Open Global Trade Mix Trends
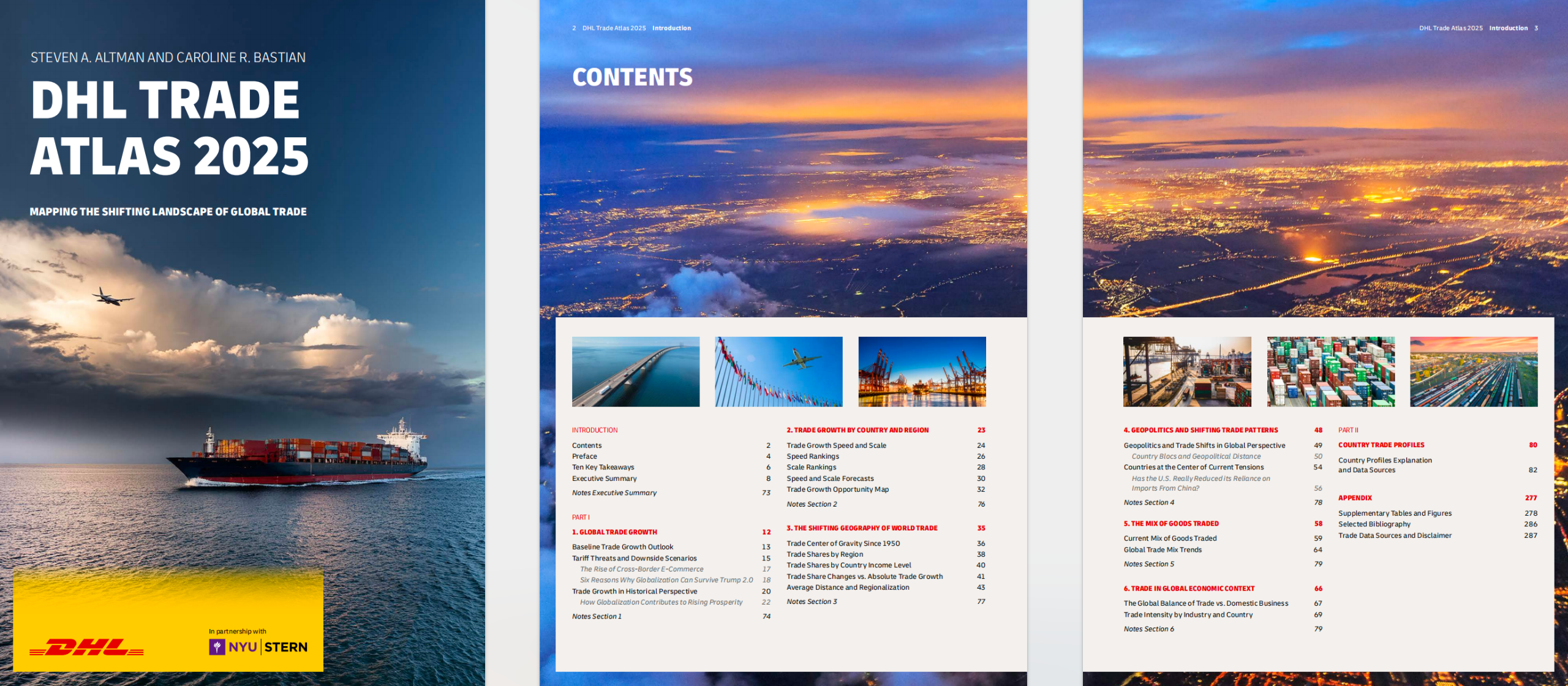This screenshot has width=1568, height=686. [1223, 549]
